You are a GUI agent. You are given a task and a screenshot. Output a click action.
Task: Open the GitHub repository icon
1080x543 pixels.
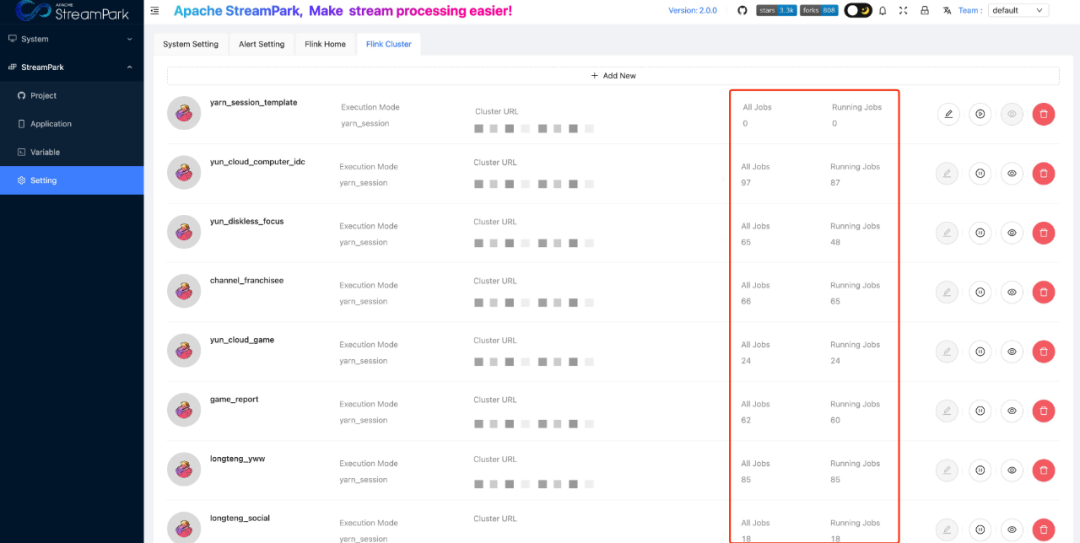pos(742,10)
